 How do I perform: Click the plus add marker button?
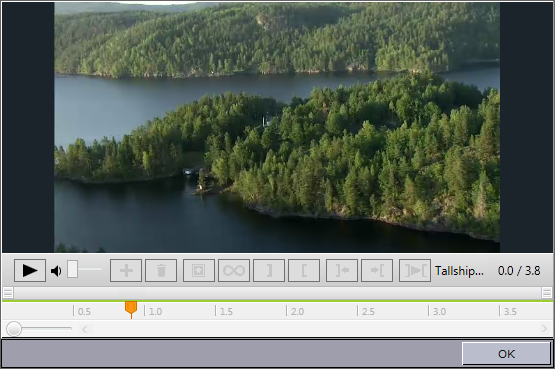tap(126, 271)
